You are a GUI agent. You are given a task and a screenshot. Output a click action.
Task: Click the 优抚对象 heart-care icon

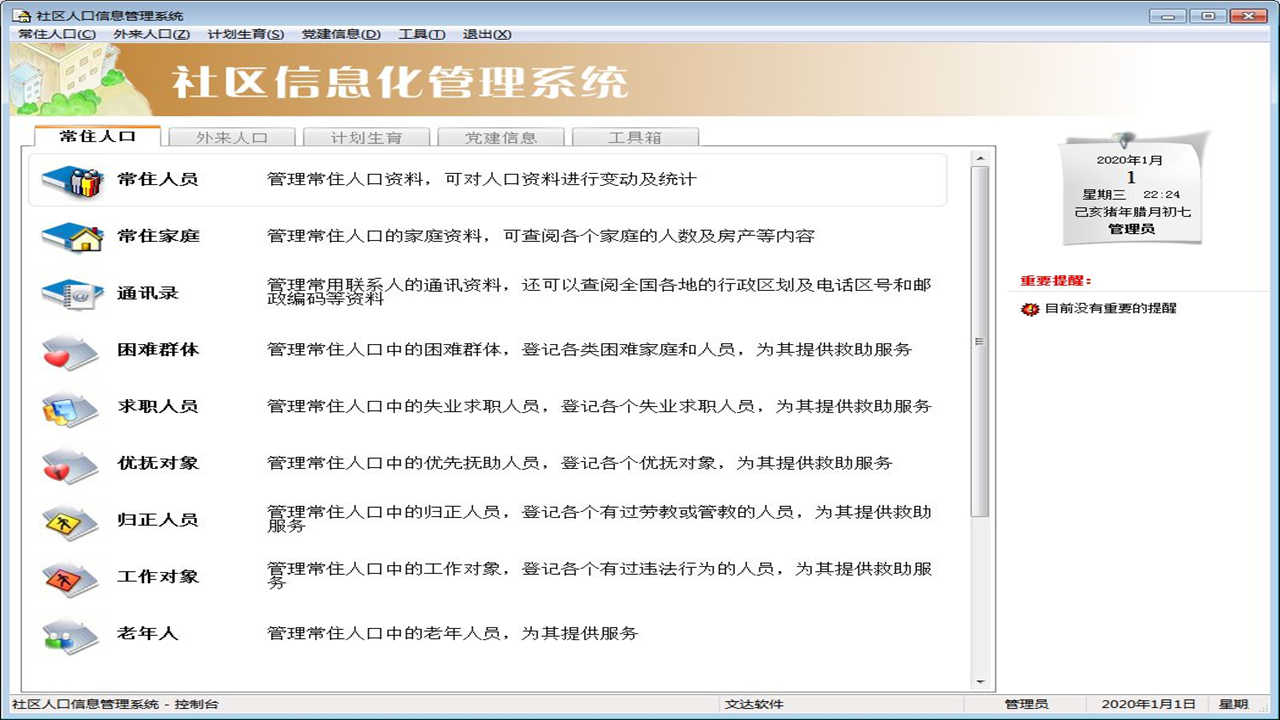pyautogui.click(x=68, y=462)
